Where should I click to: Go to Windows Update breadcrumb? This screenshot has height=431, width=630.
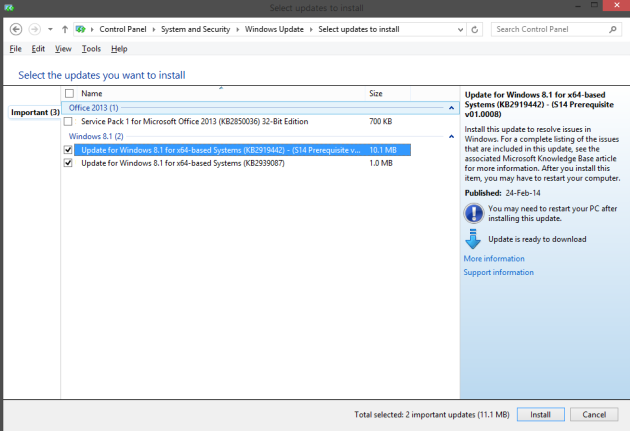[274, 29]
